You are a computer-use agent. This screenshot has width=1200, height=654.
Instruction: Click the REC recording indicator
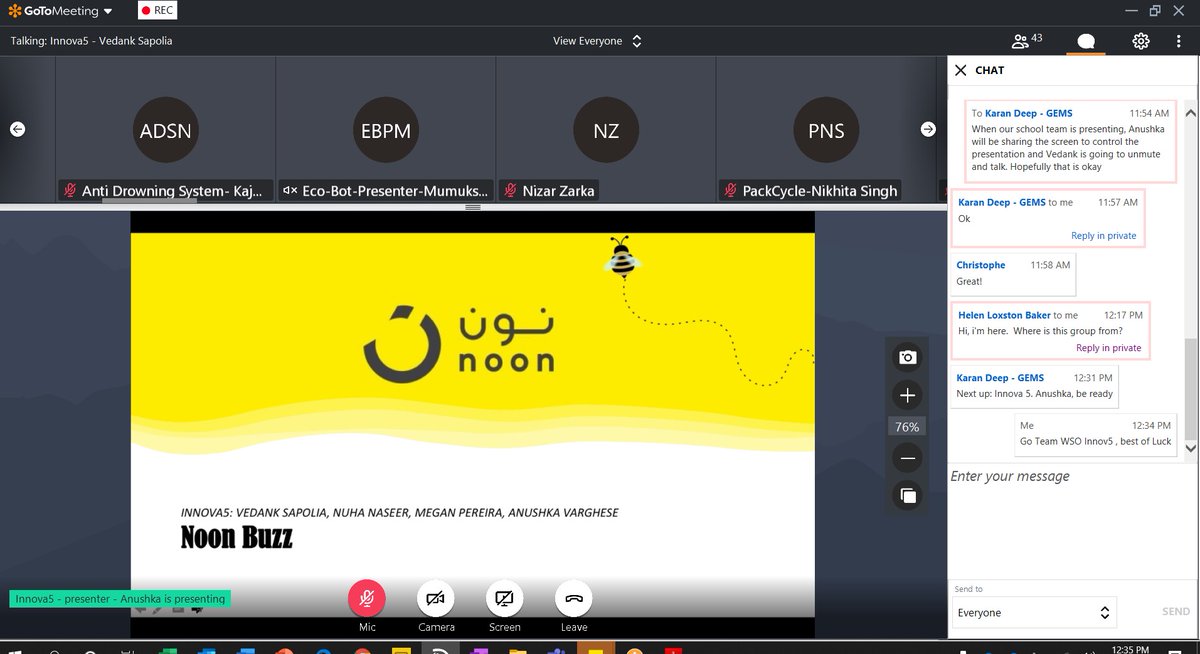(157, 11)
